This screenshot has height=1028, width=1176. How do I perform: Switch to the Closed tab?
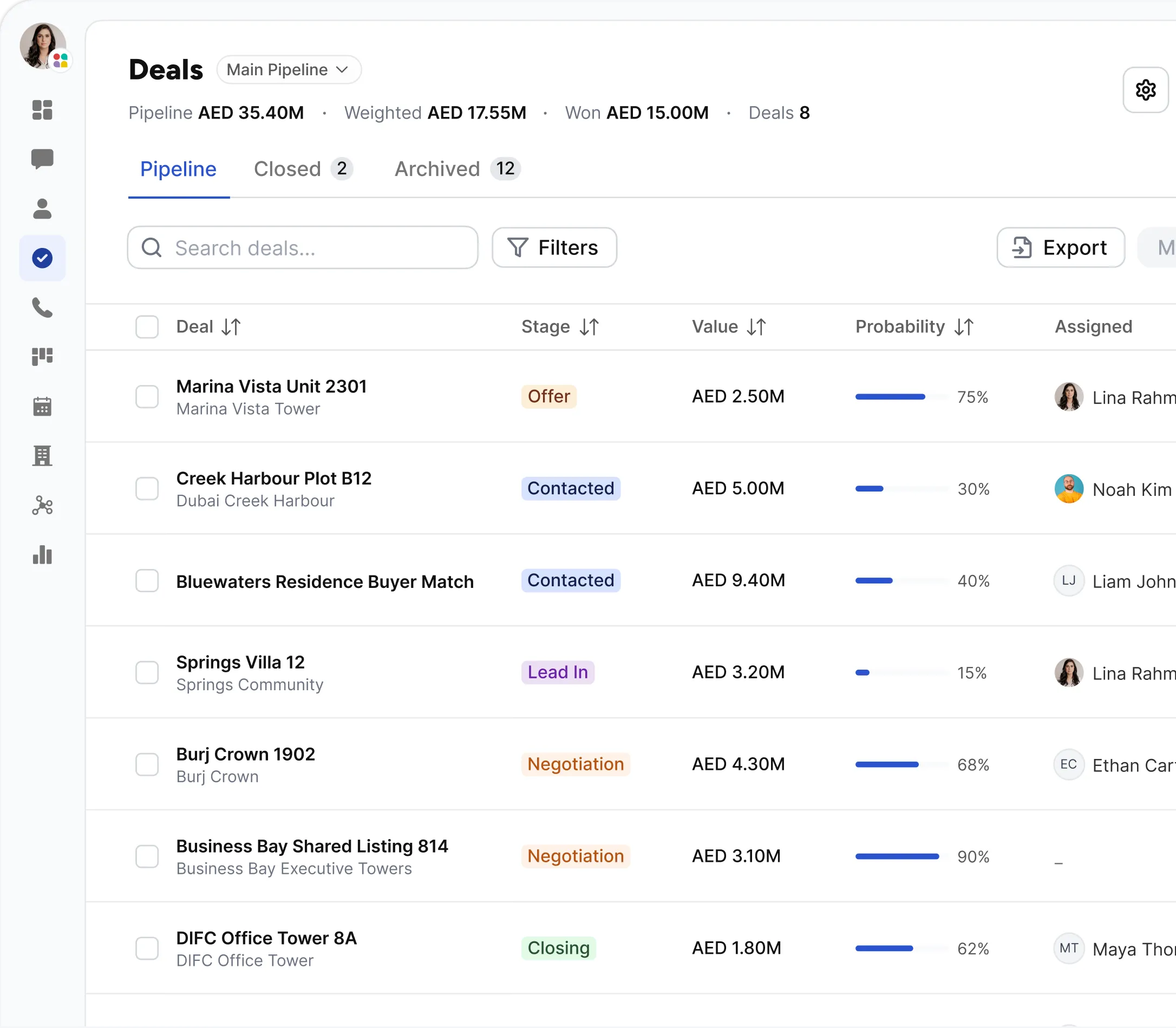(303, 169)
